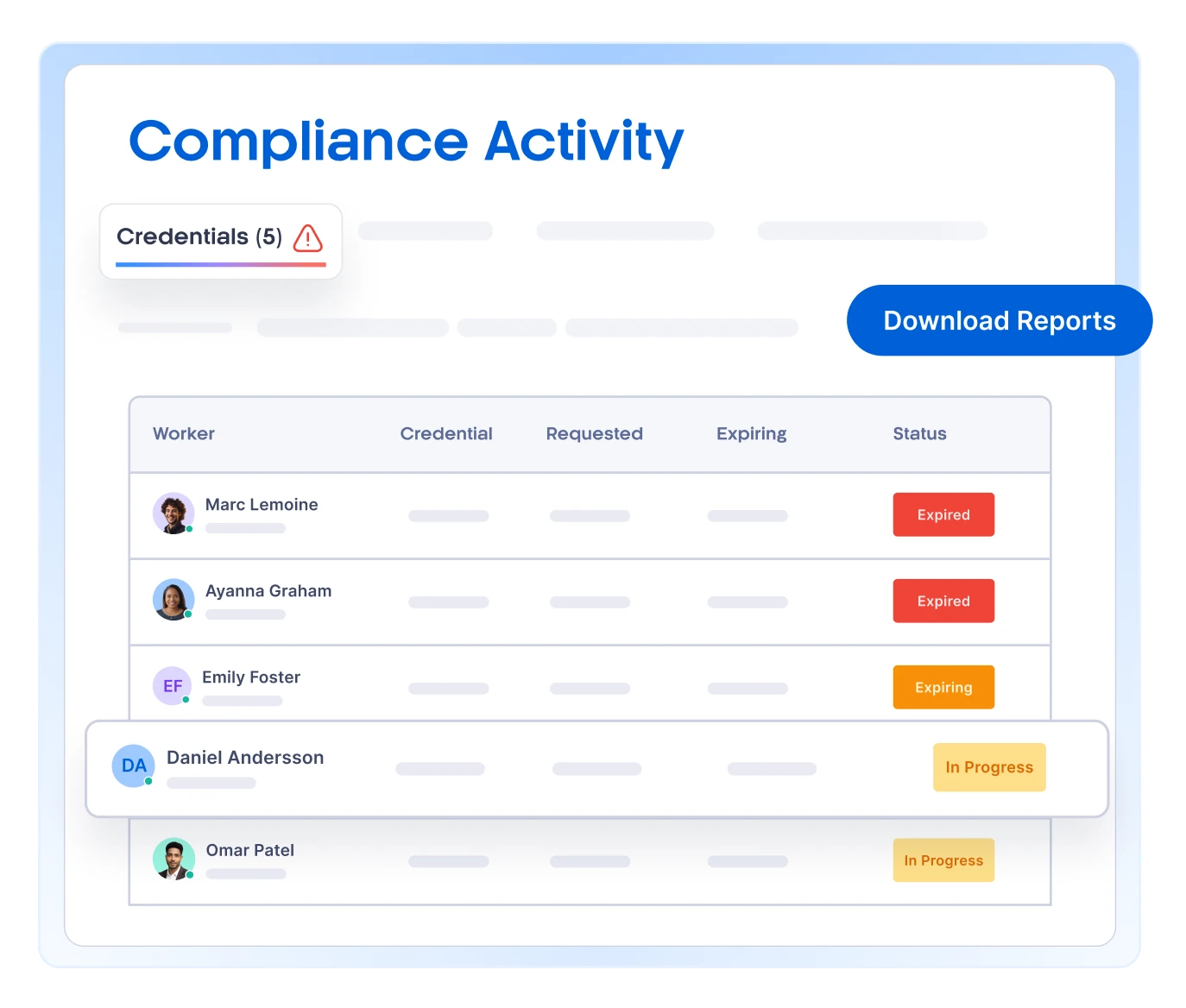Click the Requested column header
The image size is (1186, 1008).
coord(595,434)
